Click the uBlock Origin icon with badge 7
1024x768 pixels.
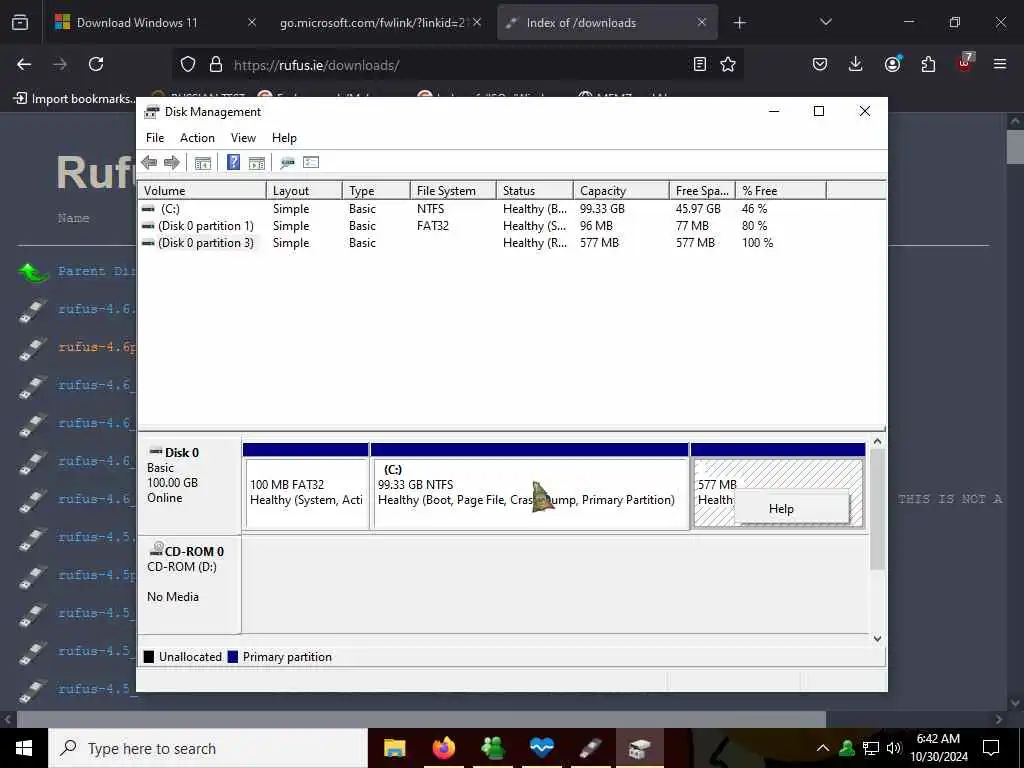(x=965, y=63)
